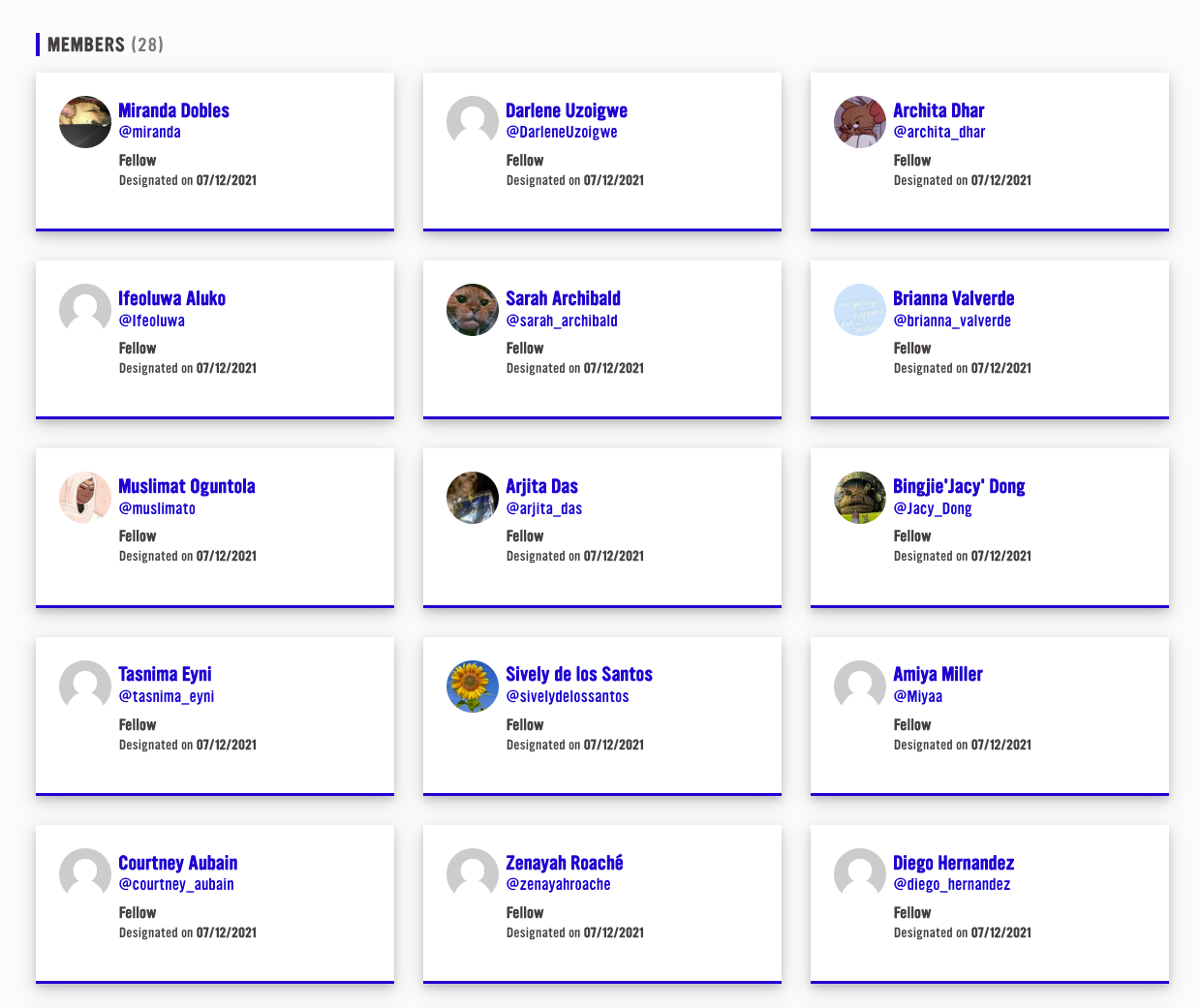Viewport: 1200px width, 1008px height.
Task: Select Courtney Aubain's default avatar icon
Action: [85, 874]
